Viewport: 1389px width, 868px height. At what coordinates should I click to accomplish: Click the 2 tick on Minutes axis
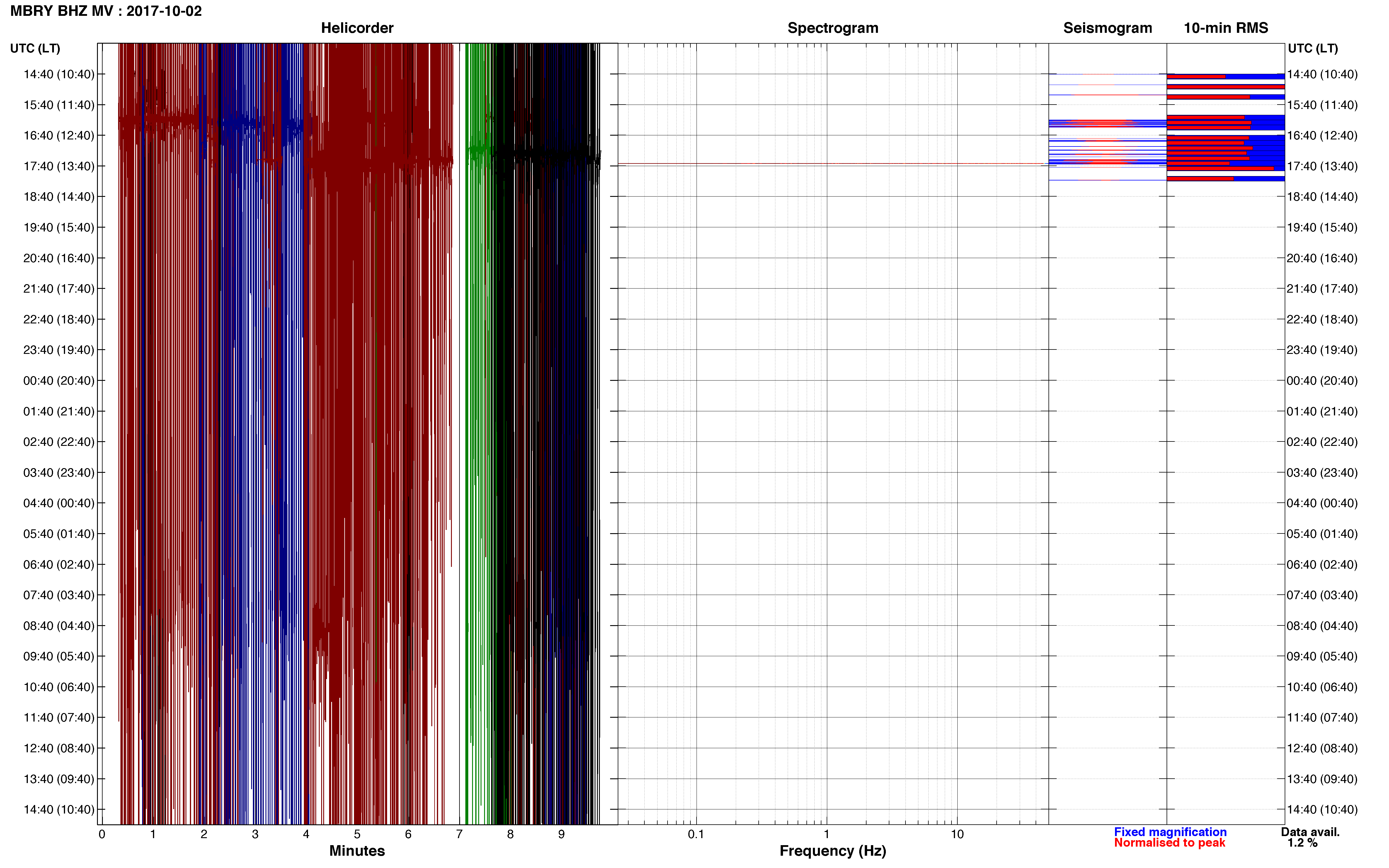point(204,834)
